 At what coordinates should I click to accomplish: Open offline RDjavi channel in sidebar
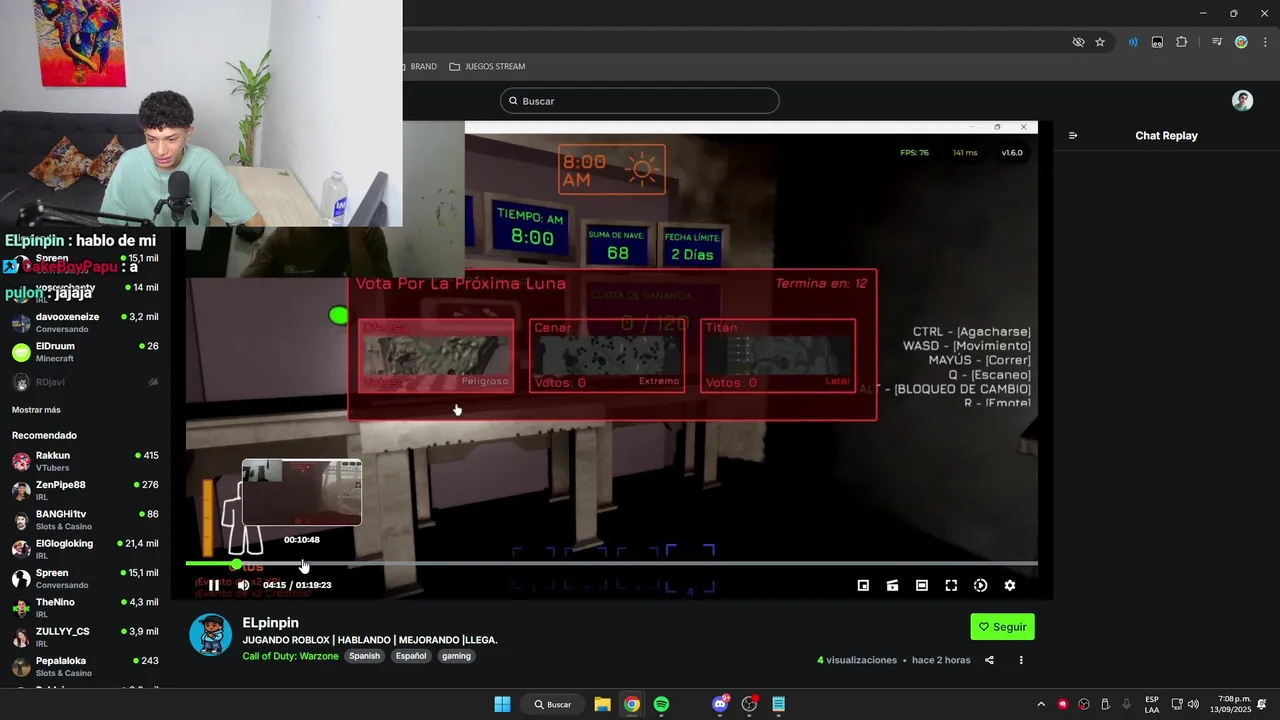(x=85, y=381)
